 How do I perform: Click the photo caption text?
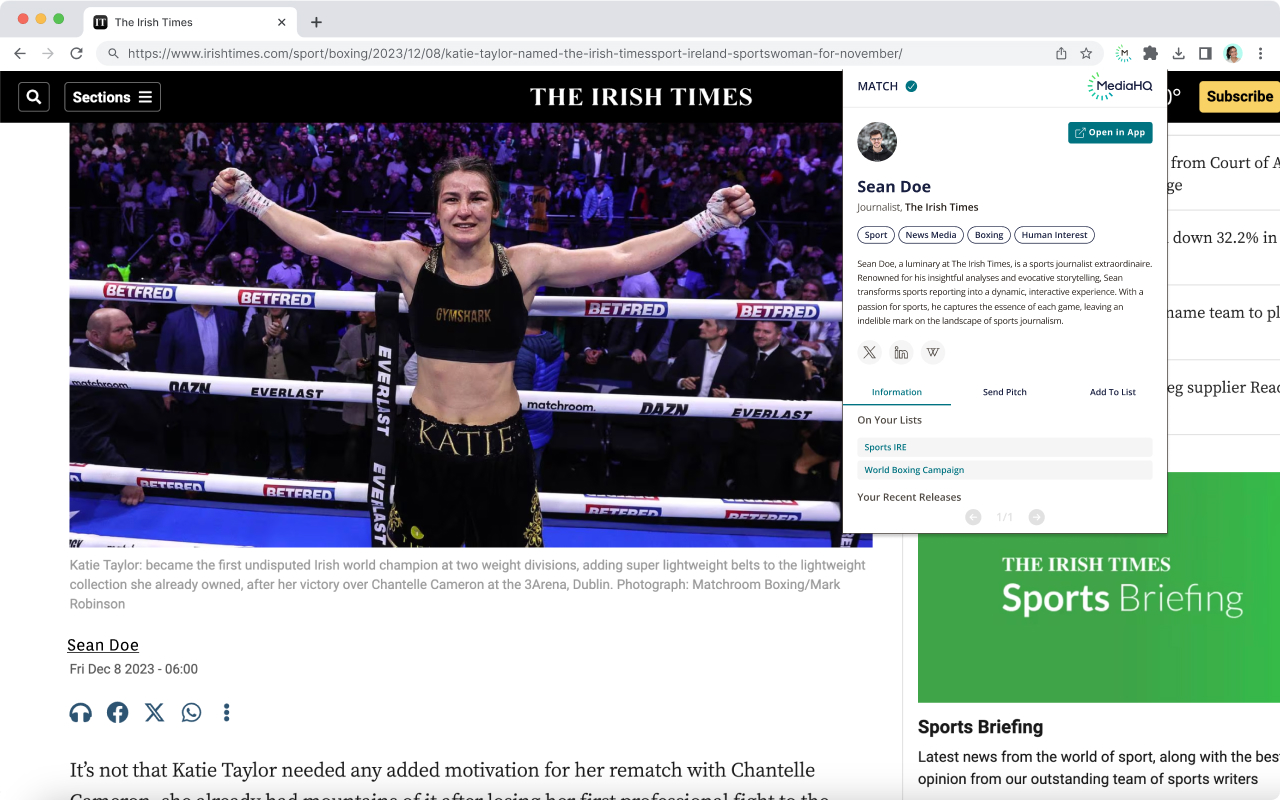pos(468,584)
